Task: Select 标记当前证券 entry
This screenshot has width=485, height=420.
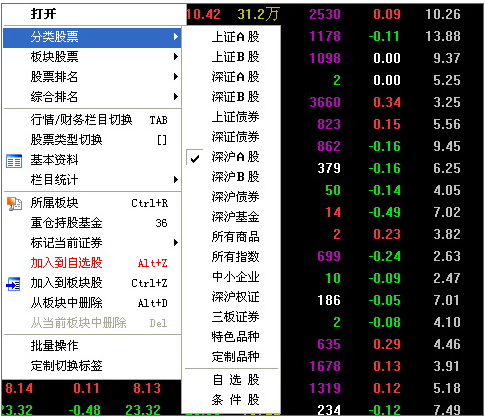Action: point(92,243)
